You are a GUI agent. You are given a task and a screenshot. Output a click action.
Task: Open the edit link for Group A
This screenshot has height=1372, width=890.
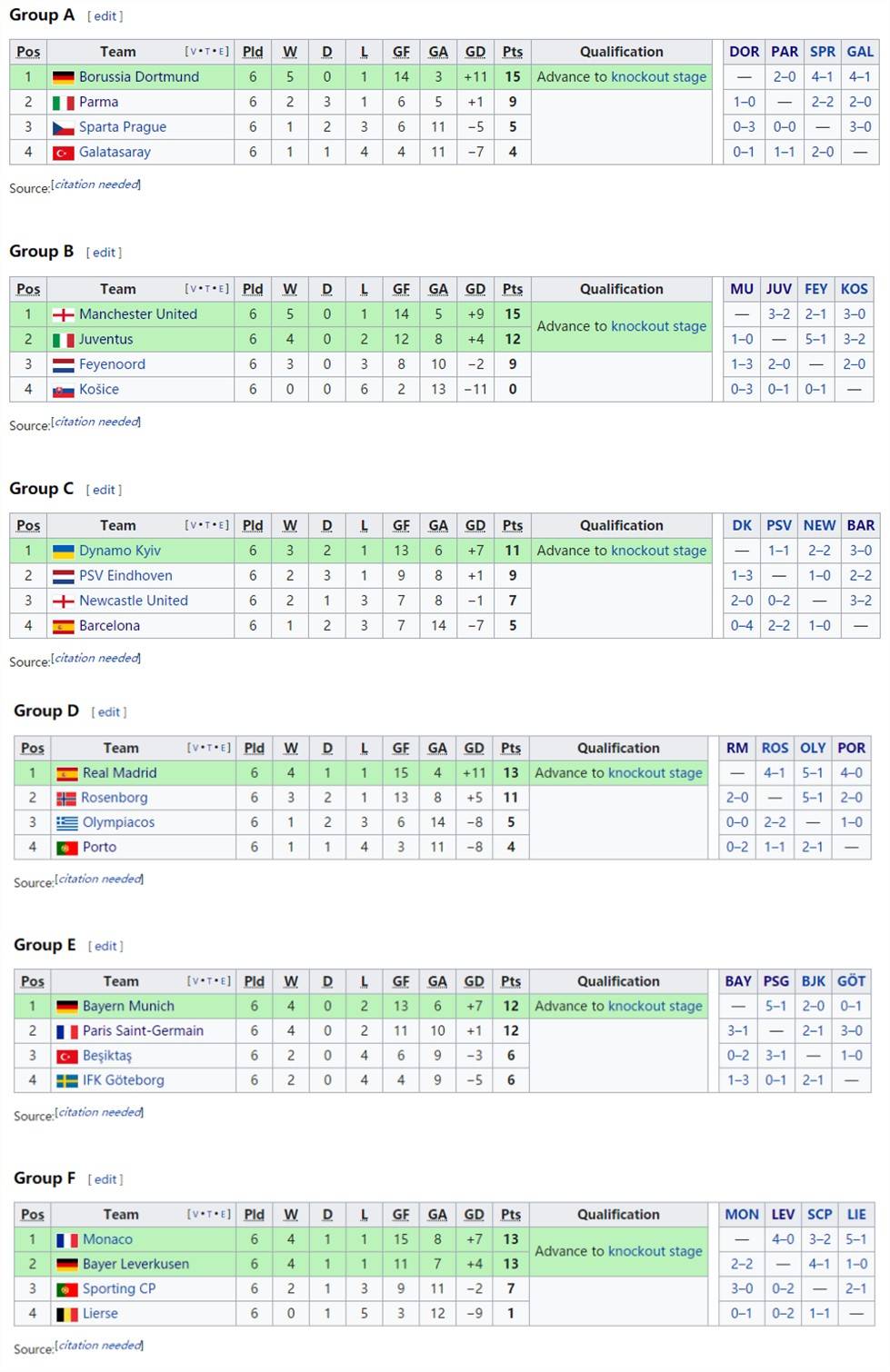click(105, 16)
